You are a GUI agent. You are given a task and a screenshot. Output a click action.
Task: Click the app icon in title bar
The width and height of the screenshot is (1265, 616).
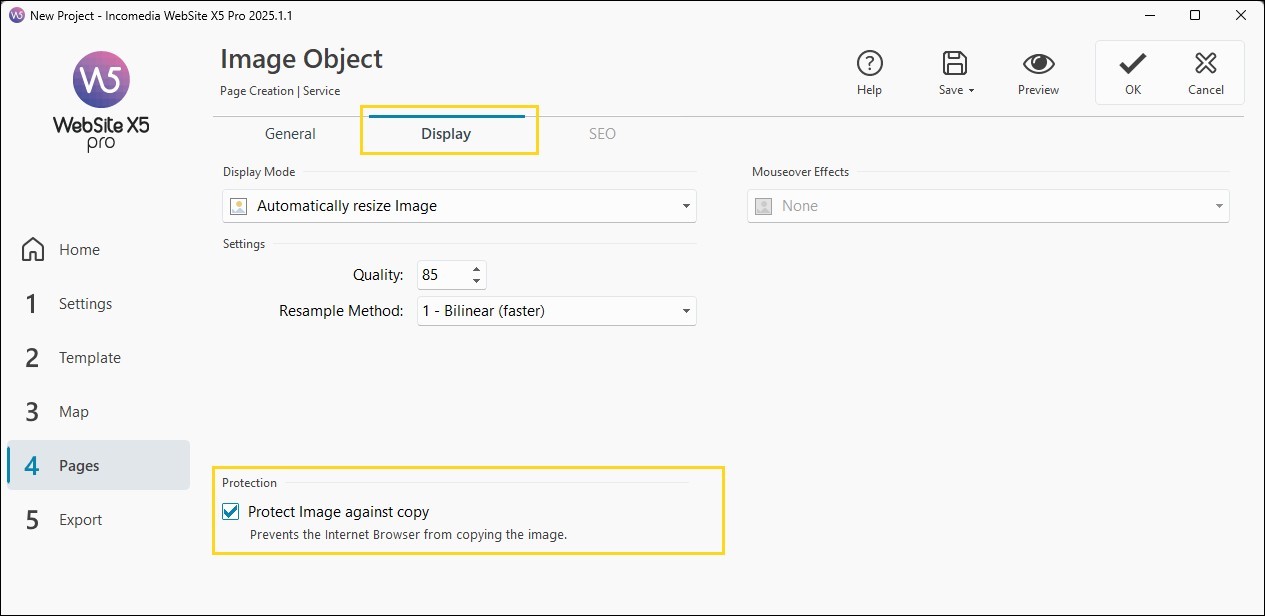point(16,16)
